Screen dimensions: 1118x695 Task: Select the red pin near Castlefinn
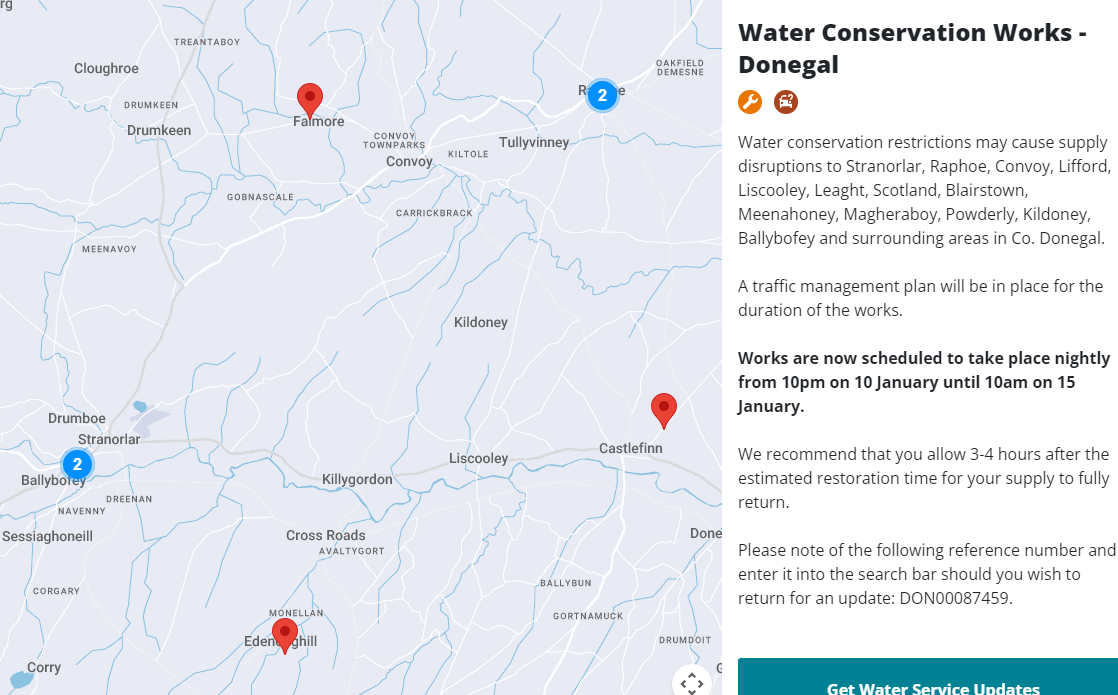click(663, 409)
